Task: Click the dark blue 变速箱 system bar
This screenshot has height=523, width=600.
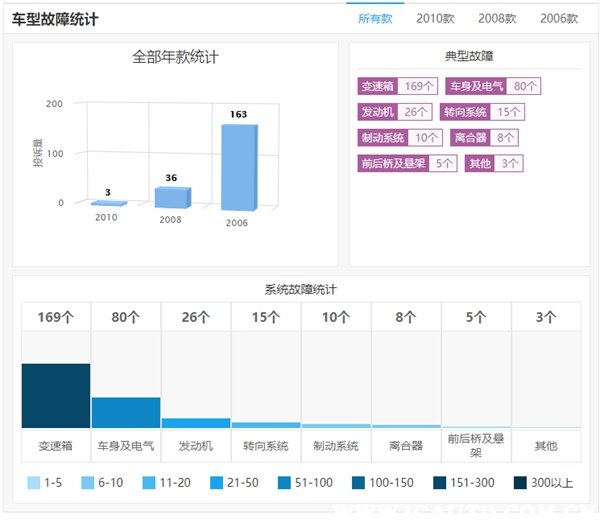Action: (x=56, y=396)
